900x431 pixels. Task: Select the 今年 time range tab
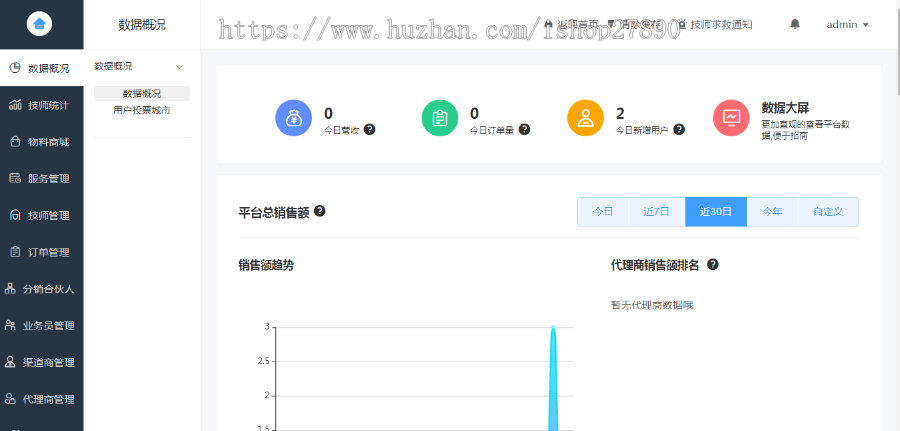772,212
